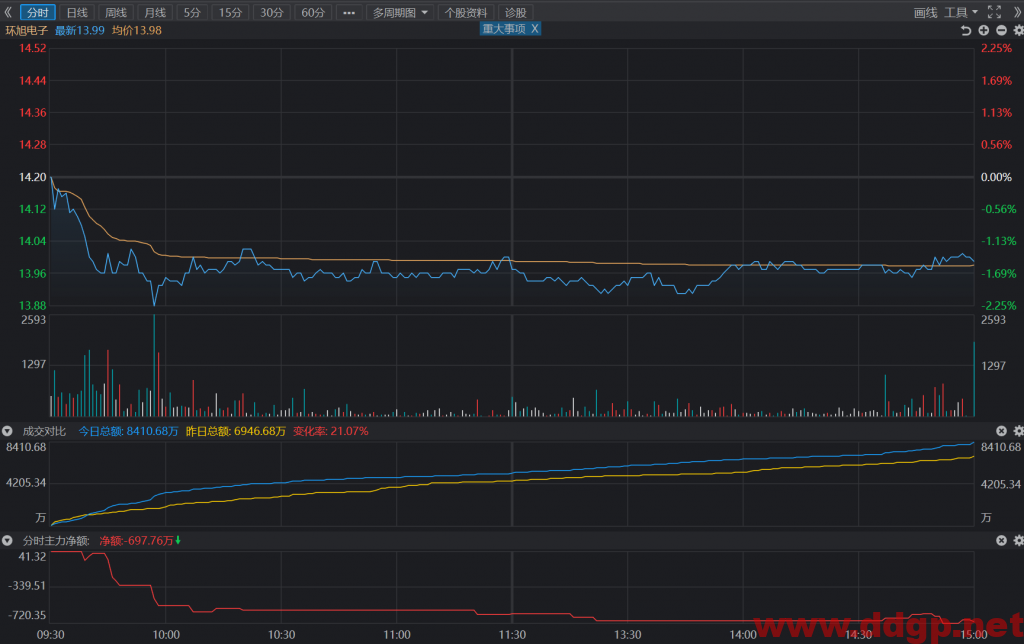Screen dimensions: 1024x644
Task: Collapse the 分时主力净额 panel arrow
Action: tap(7, 541)
